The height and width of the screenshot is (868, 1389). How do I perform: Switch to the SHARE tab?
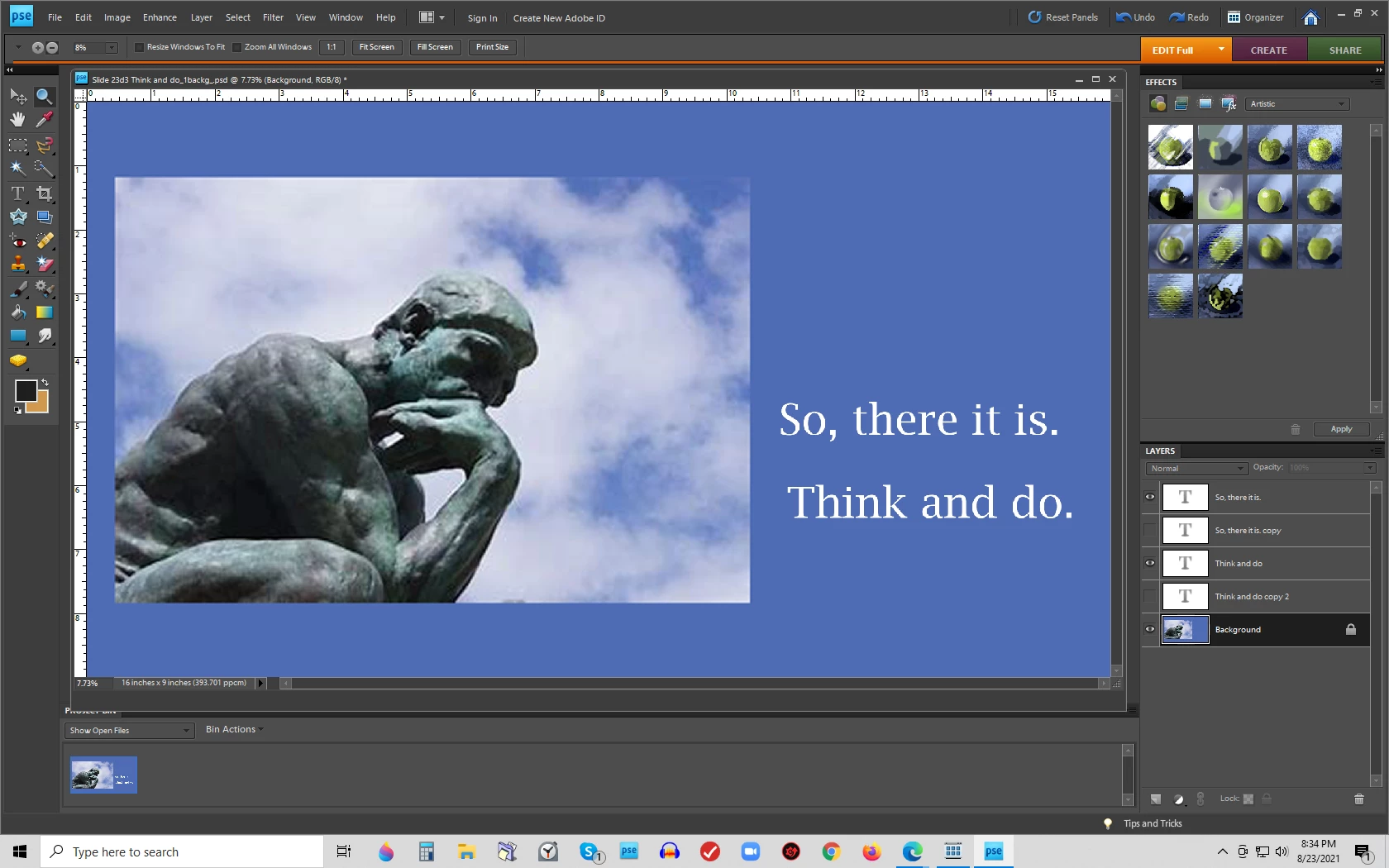[1345, 50]
